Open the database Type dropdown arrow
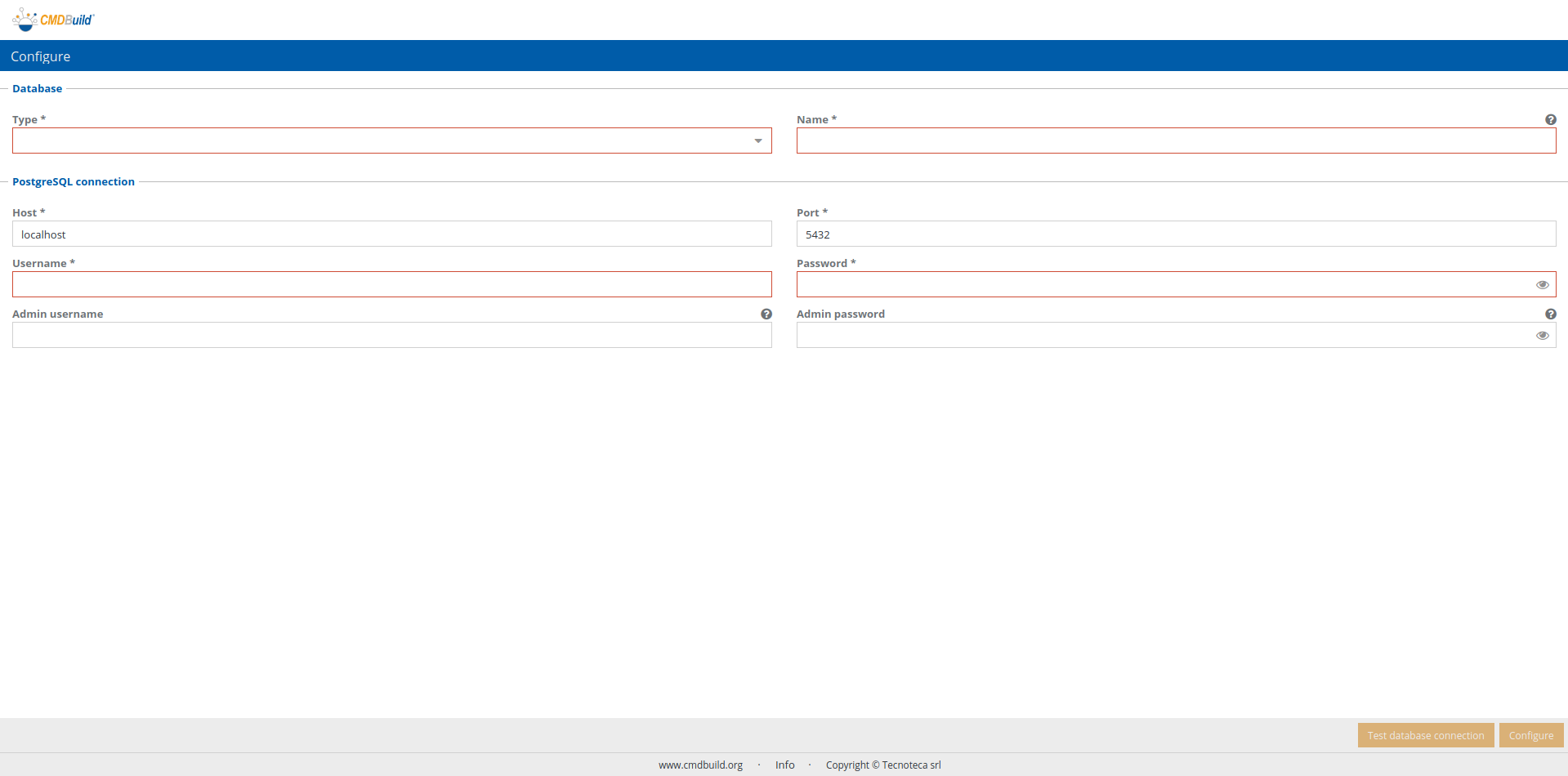Screen dimensions: 1568x776 758,141
